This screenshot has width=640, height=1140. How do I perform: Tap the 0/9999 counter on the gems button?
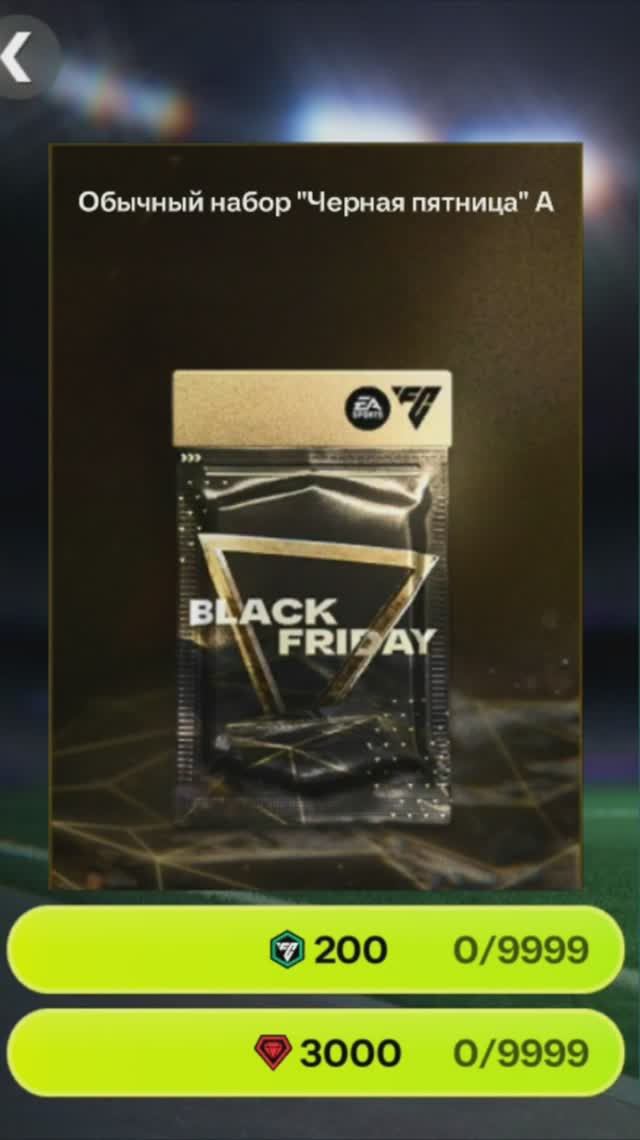[521, 1053]
